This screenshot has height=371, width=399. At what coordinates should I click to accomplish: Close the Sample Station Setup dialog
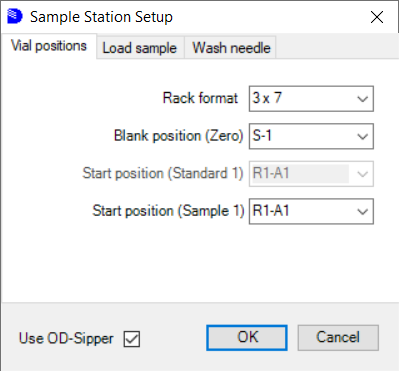377,17
